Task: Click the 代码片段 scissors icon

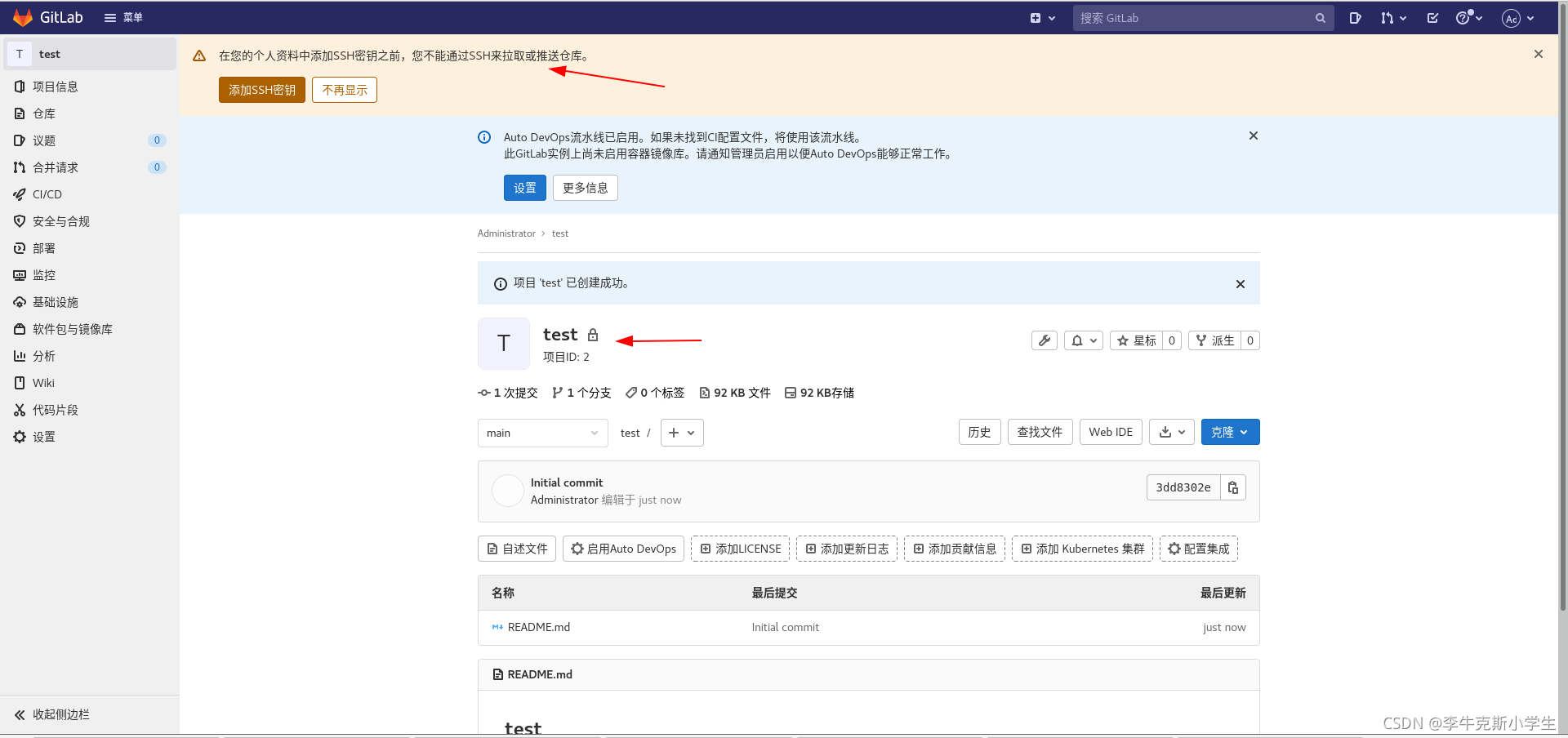Action: [x=20, y=410]
